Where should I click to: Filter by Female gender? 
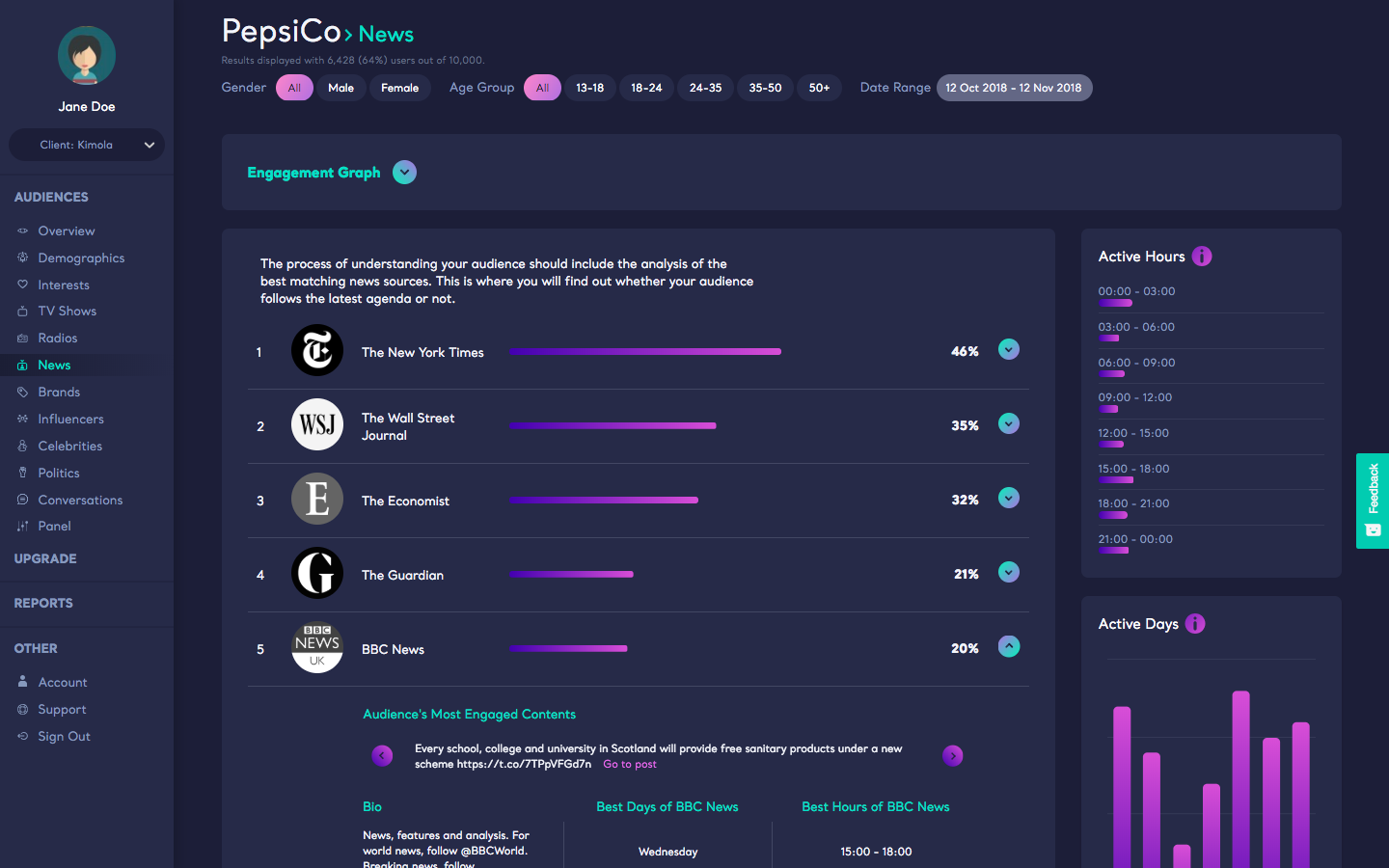[400, 88]
